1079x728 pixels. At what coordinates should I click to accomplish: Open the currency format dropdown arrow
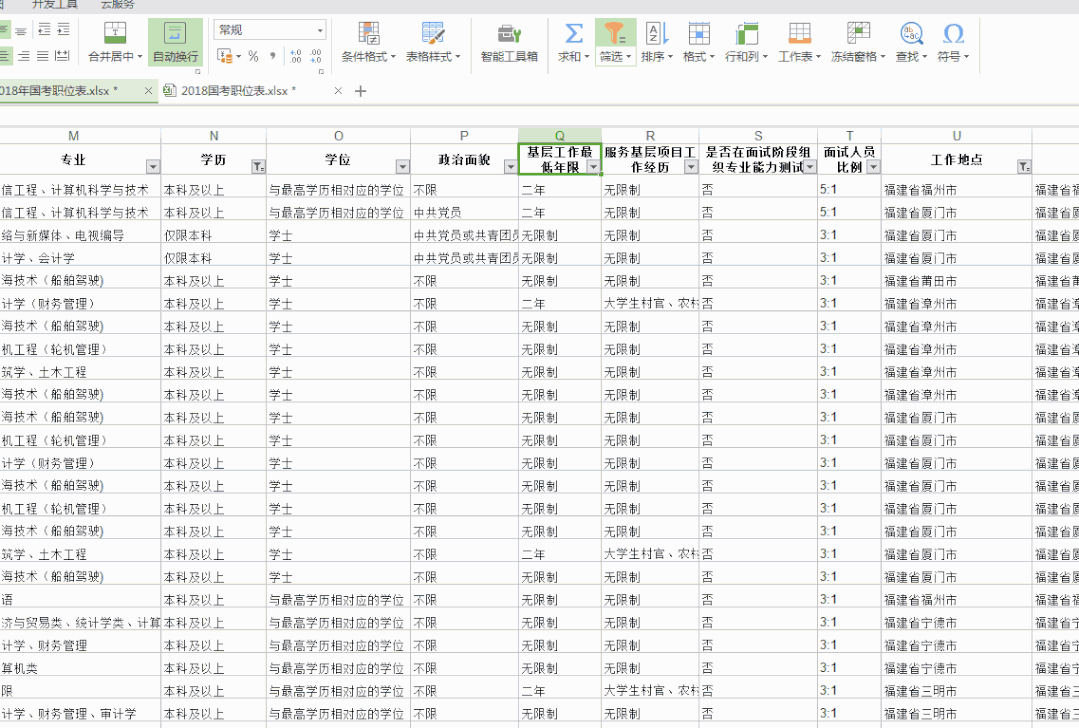click(238, 56)
